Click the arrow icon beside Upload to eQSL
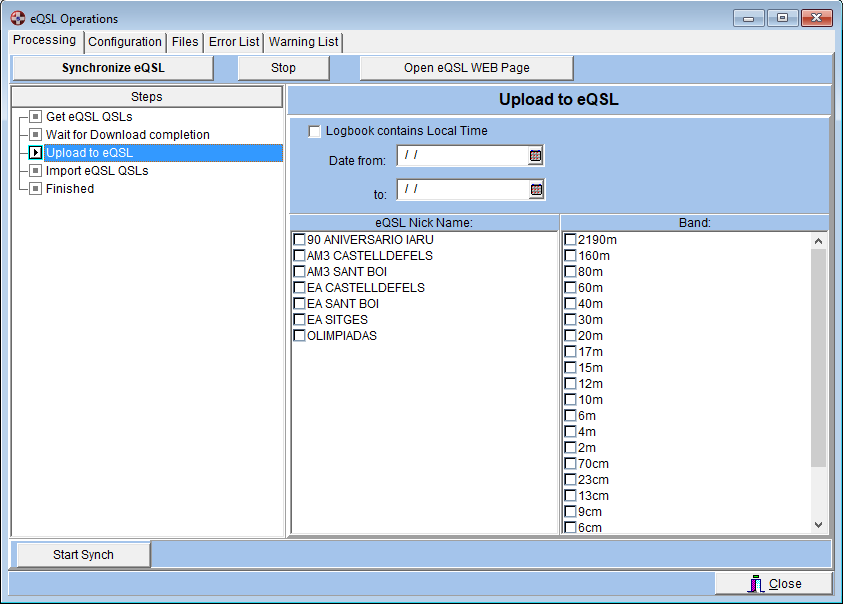843x604 pixels. 36,153
